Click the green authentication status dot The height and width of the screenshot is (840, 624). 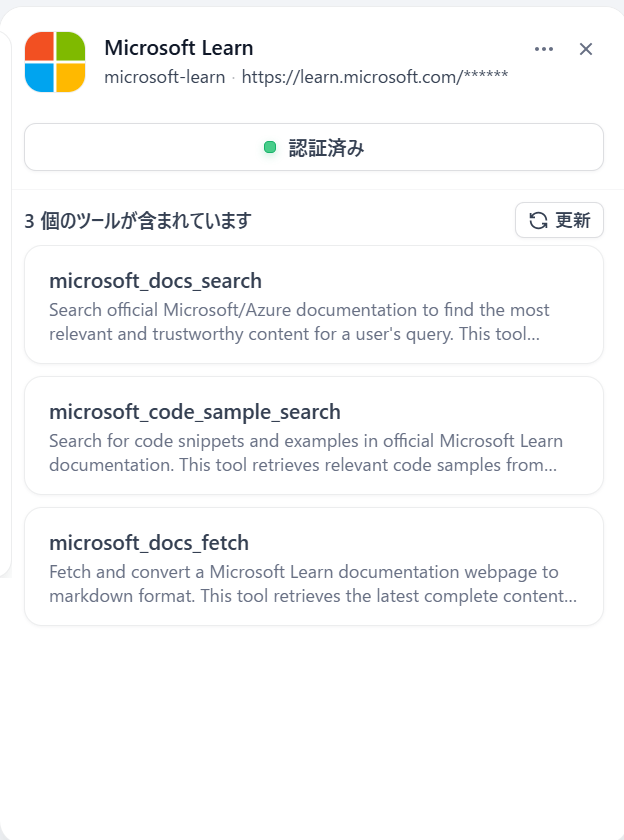click(x=270, y=148)
